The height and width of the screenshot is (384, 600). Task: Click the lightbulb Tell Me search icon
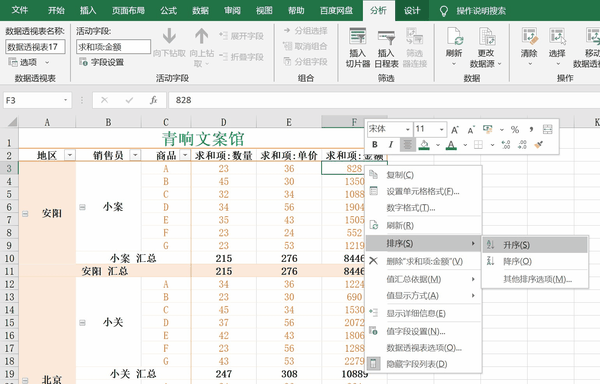click(443, 11)
